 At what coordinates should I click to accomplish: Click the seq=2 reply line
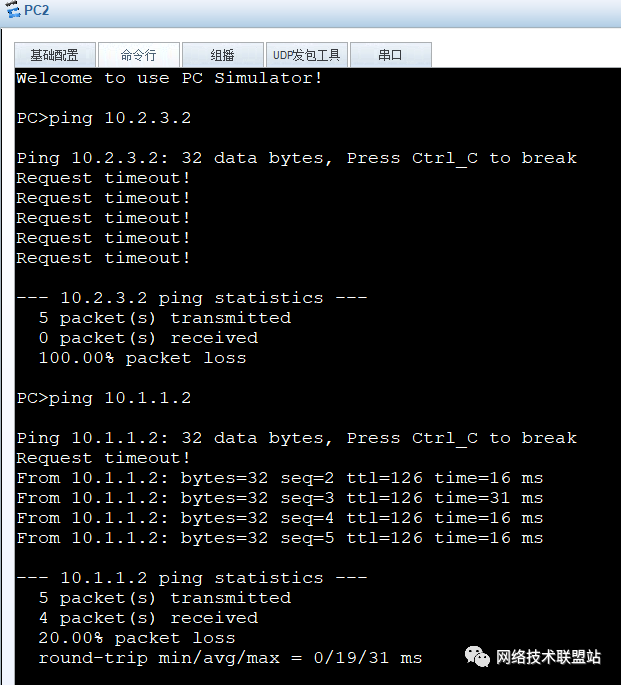[280, 478]
